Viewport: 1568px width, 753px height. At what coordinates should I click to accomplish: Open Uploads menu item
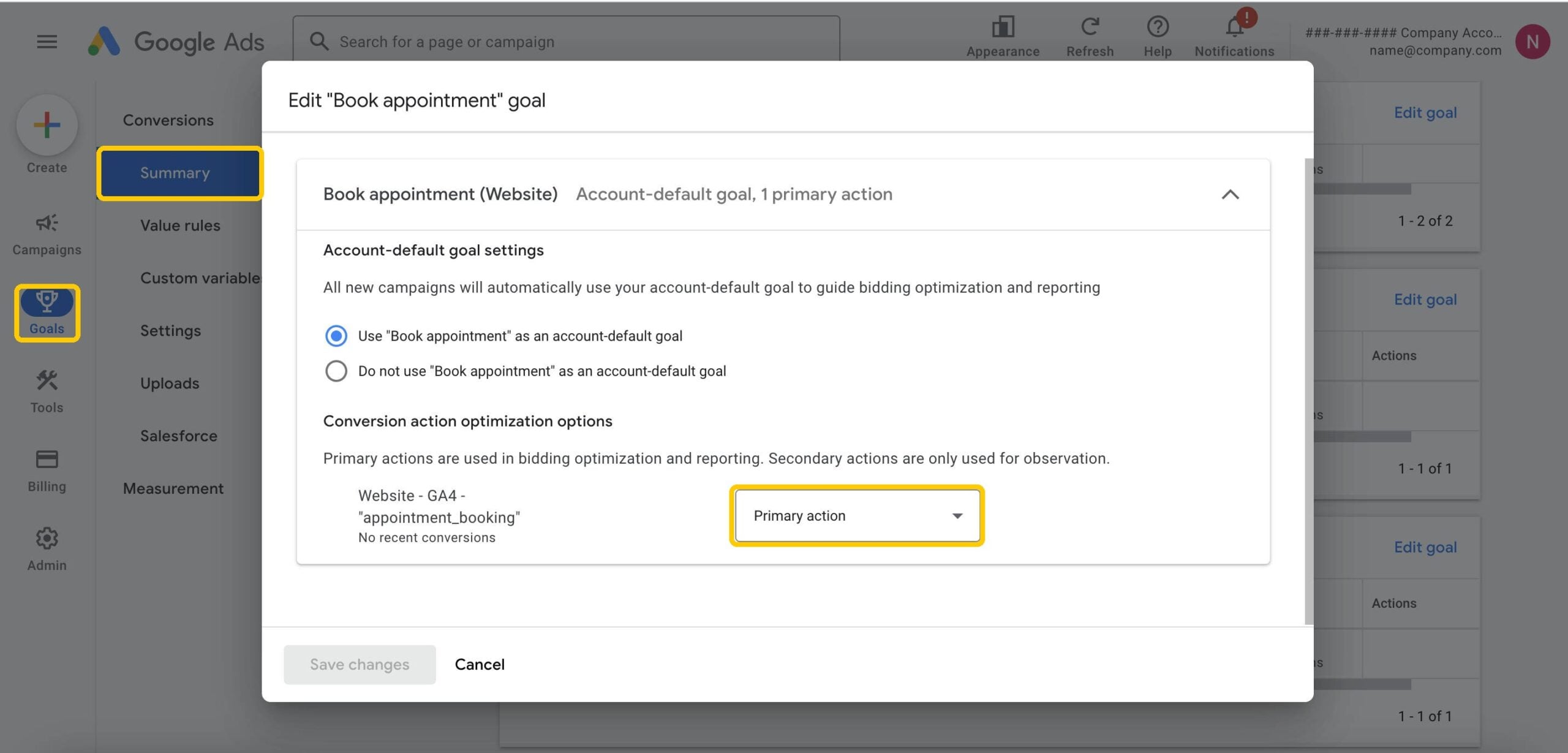pos(170,384)
